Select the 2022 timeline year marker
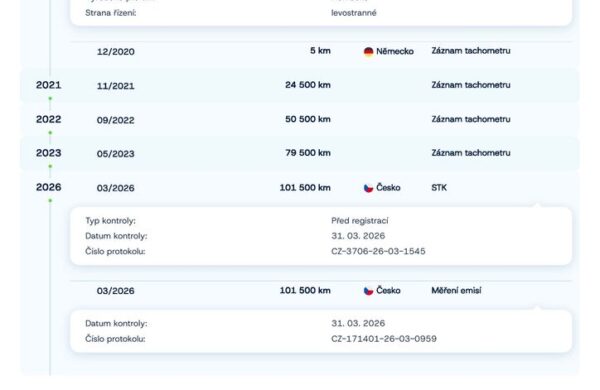 point(49,119)
